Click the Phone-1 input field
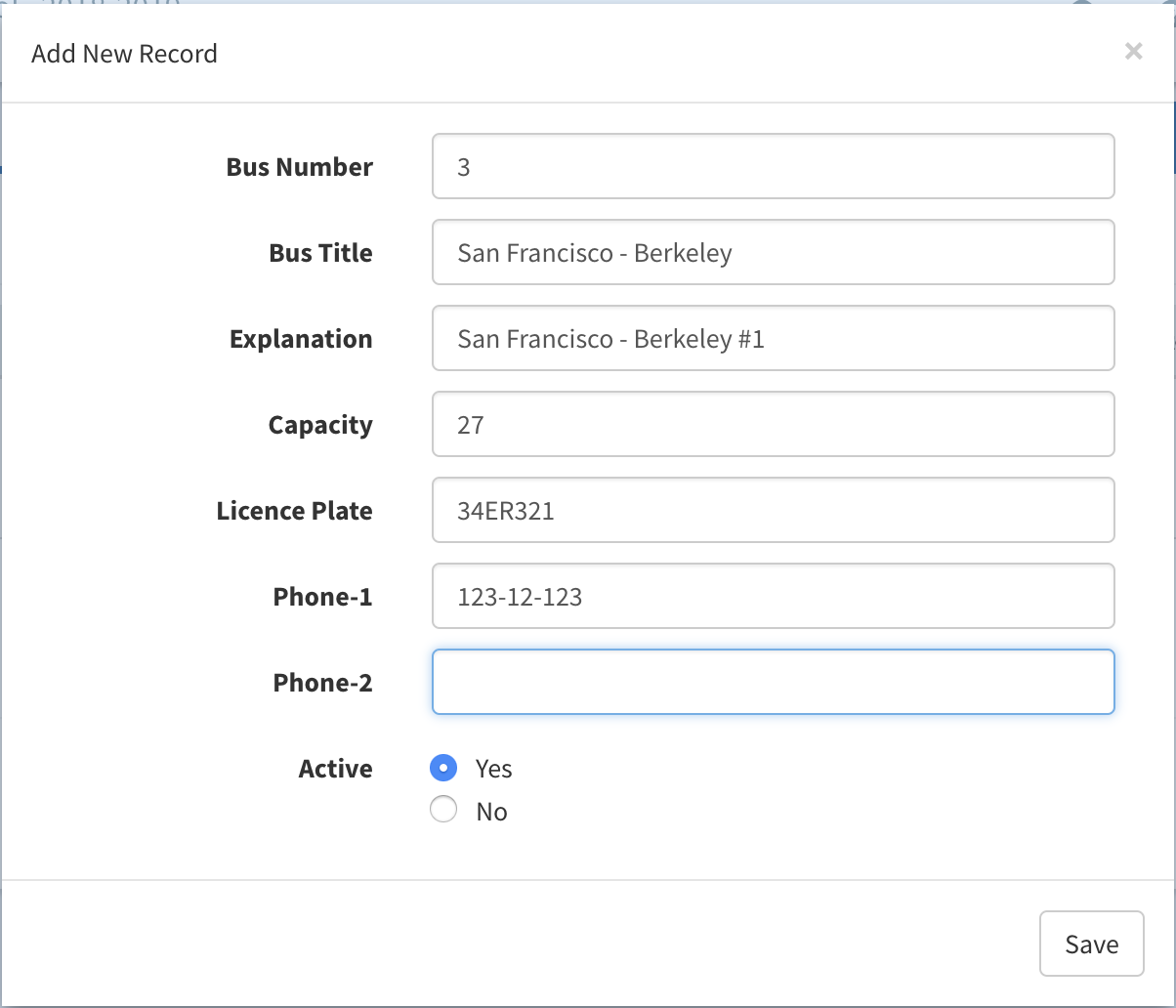Viewport: 1176px width, 1008px height. 773,597
